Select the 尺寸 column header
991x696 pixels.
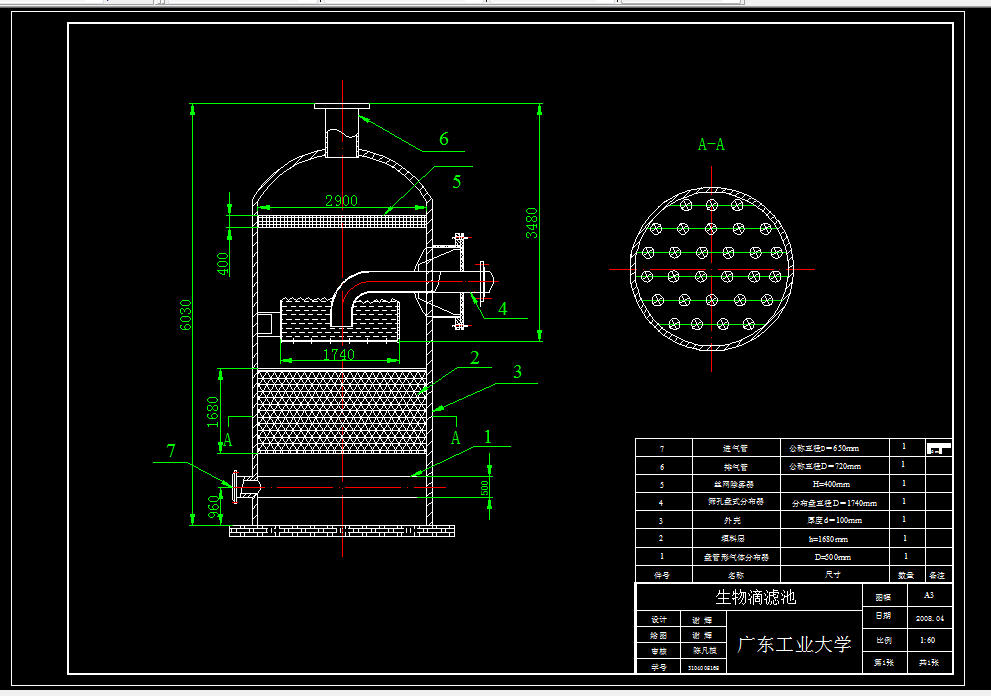click(x=833, y=575)
